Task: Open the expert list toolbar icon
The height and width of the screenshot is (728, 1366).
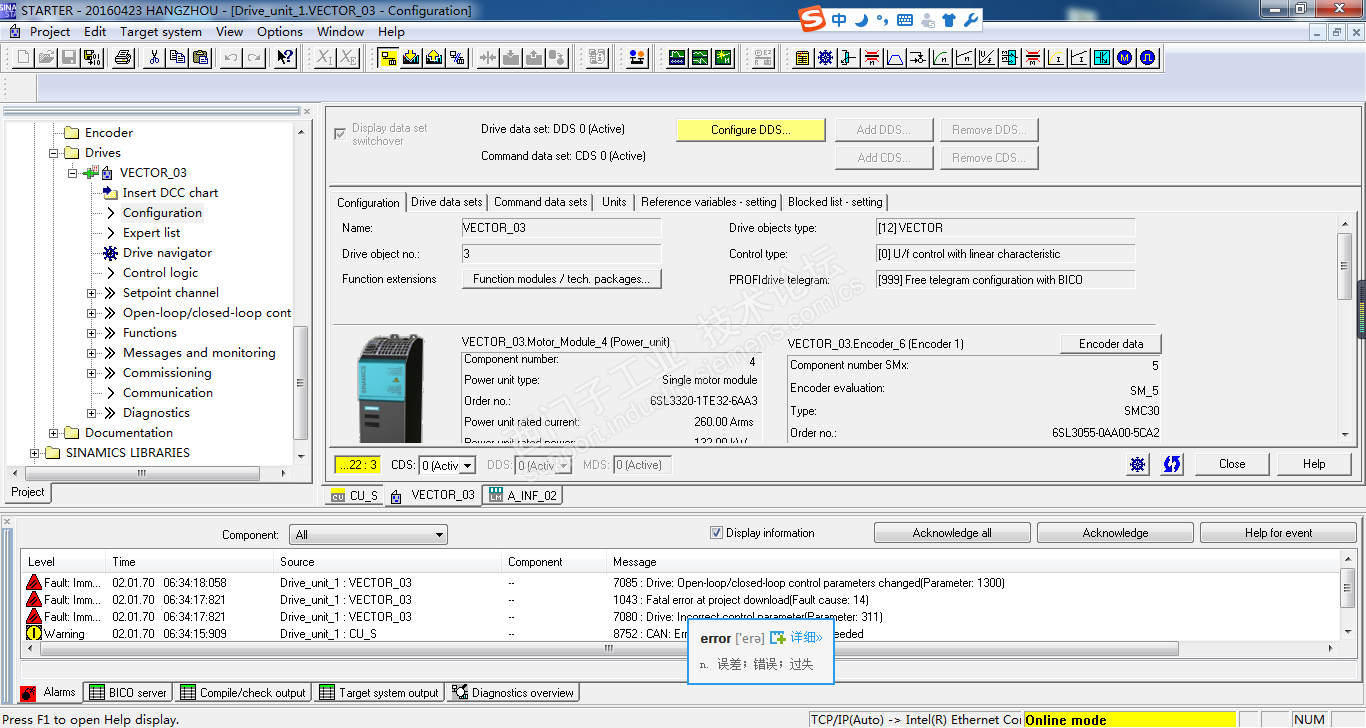Action: click(802, 58)
